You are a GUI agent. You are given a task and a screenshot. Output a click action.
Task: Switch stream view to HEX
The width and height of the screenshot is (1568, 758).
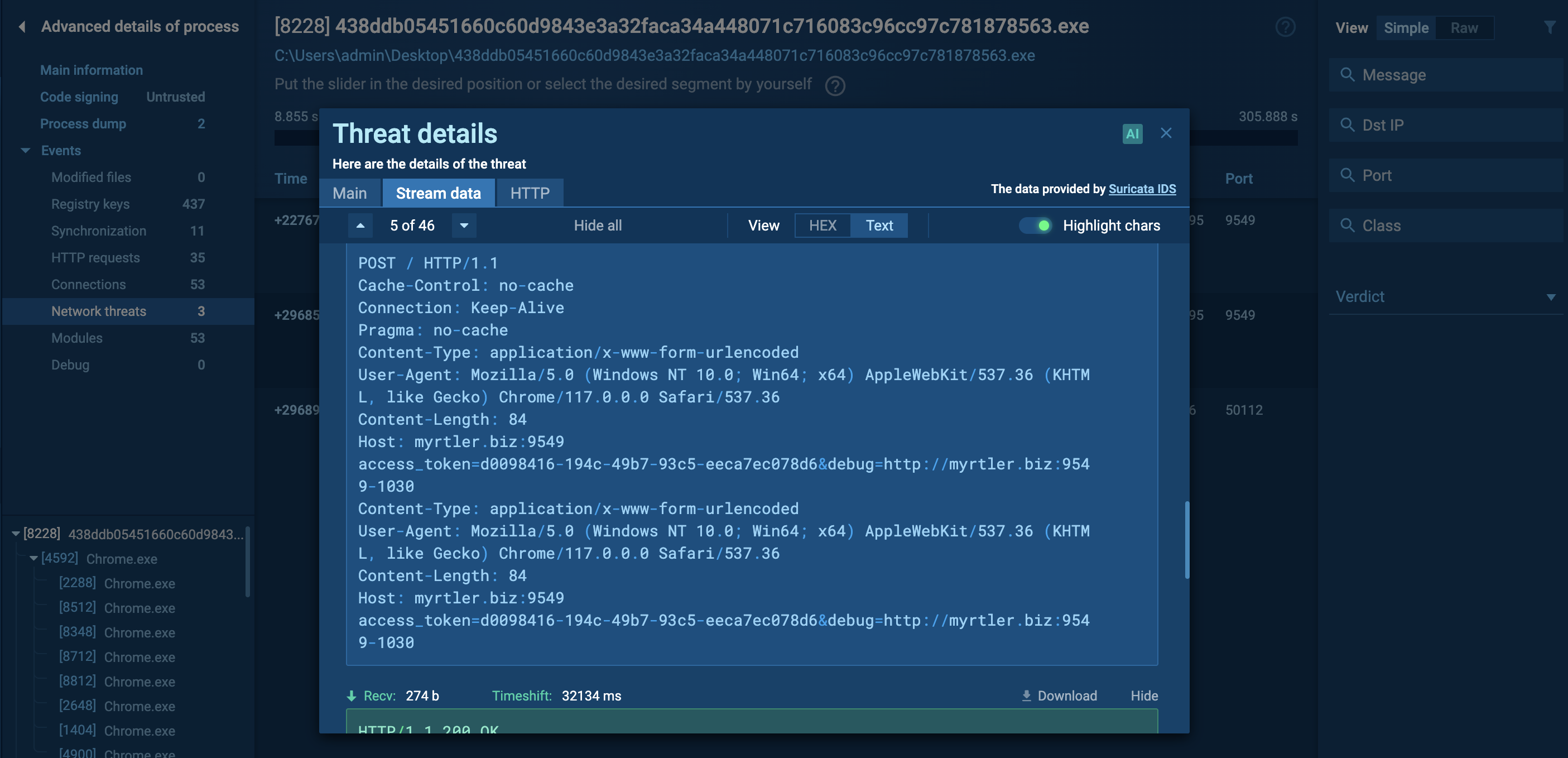[823, 226]
